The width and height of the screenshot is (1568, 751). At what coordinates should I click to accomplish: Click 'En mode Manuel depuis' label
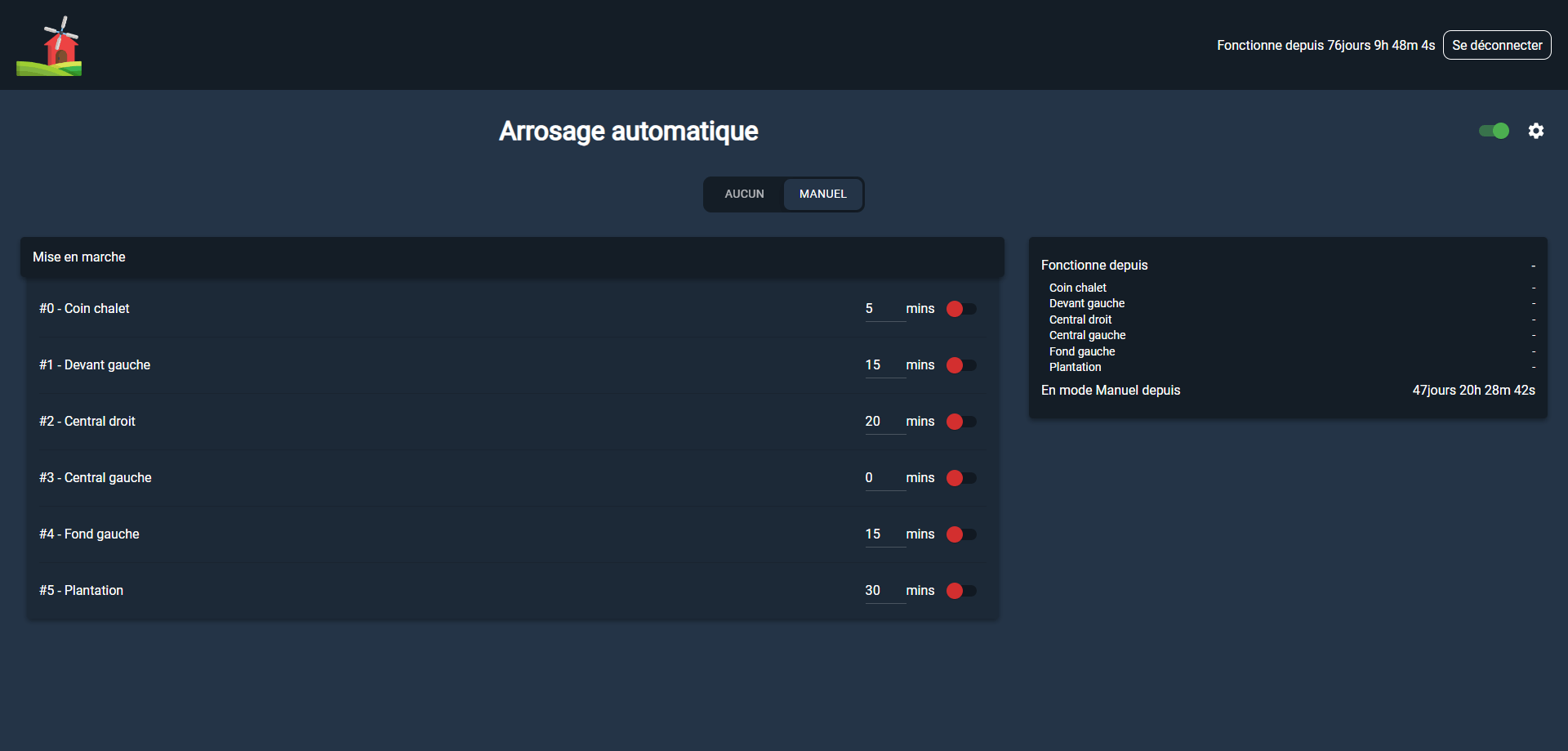tap(1111, 391)
